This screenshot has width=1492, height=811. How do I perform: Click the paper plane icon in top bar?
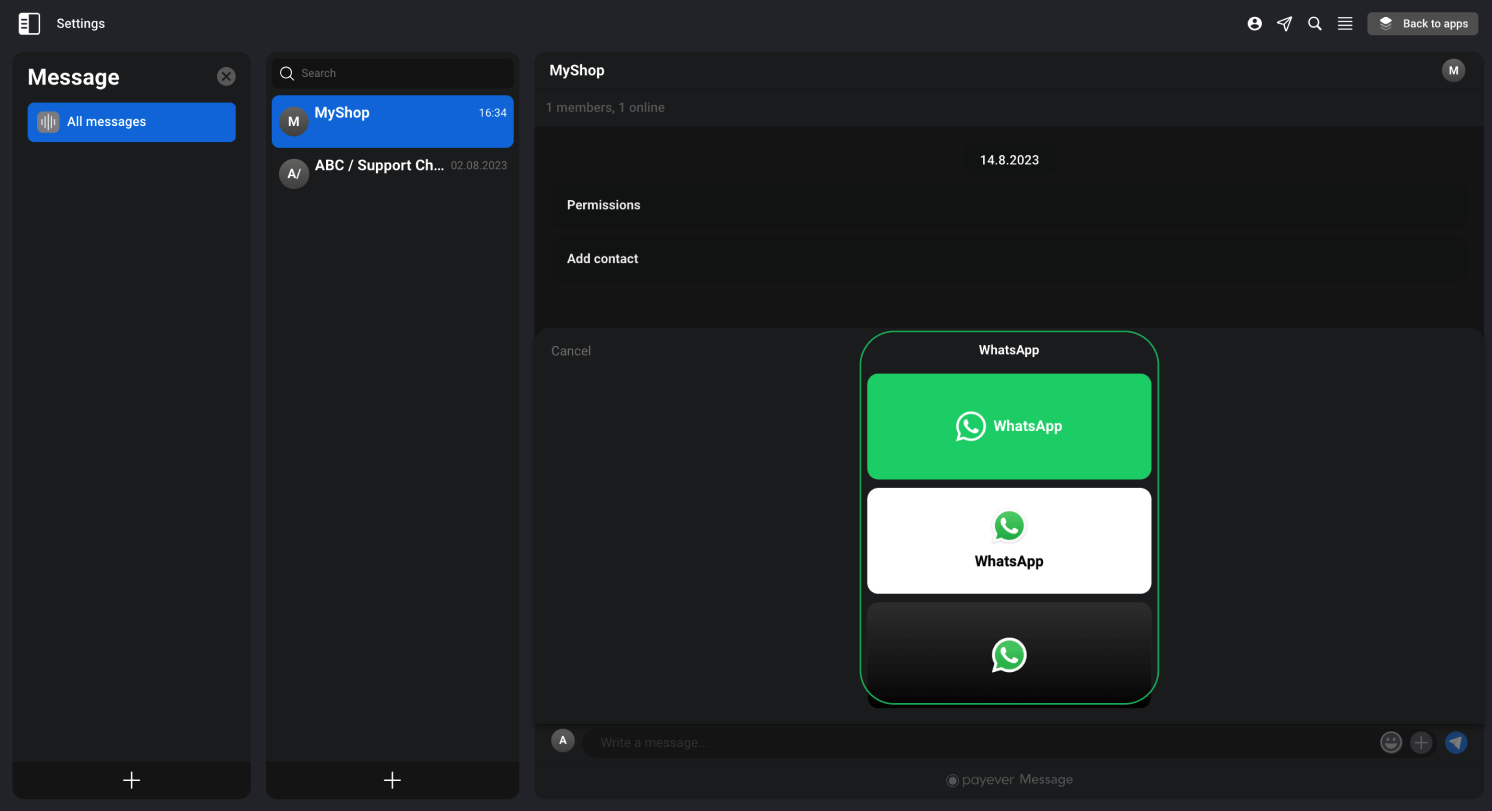pos(1284,23)
